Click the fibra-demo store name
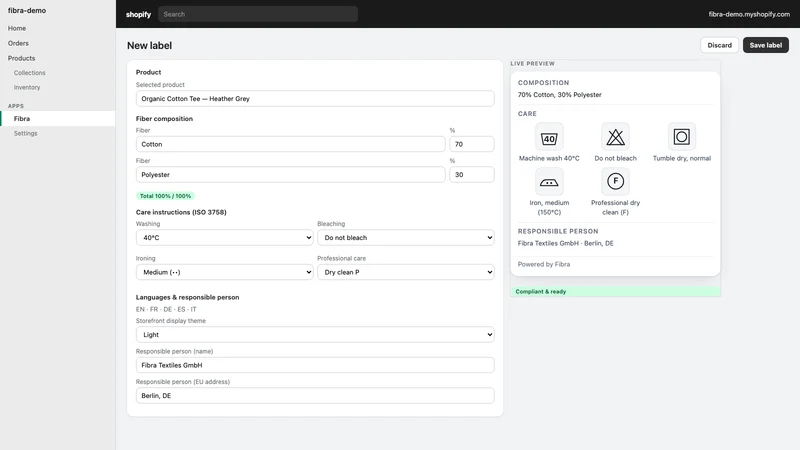The width and height of the screenshot is (800, 450). coord(27,10)
